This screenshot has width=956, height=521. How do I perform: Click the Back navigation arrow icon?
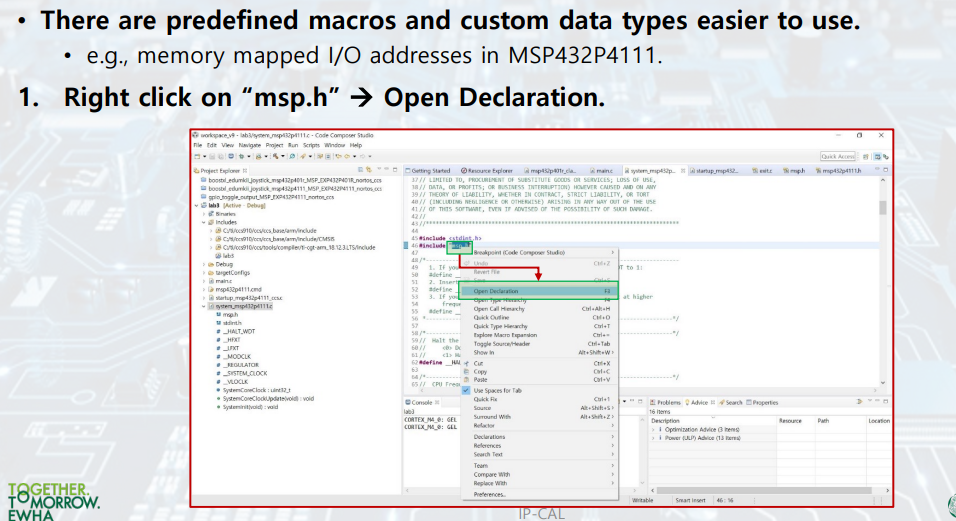tap(348, 156)
